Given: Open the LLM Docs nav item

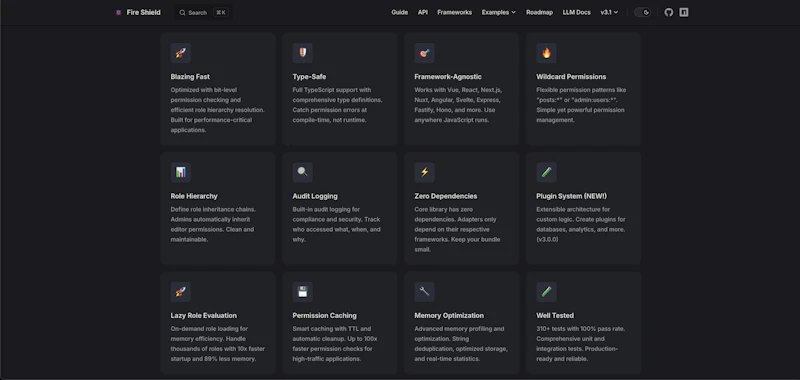Looking at the screenshot, I should click(x=577, y=12).
